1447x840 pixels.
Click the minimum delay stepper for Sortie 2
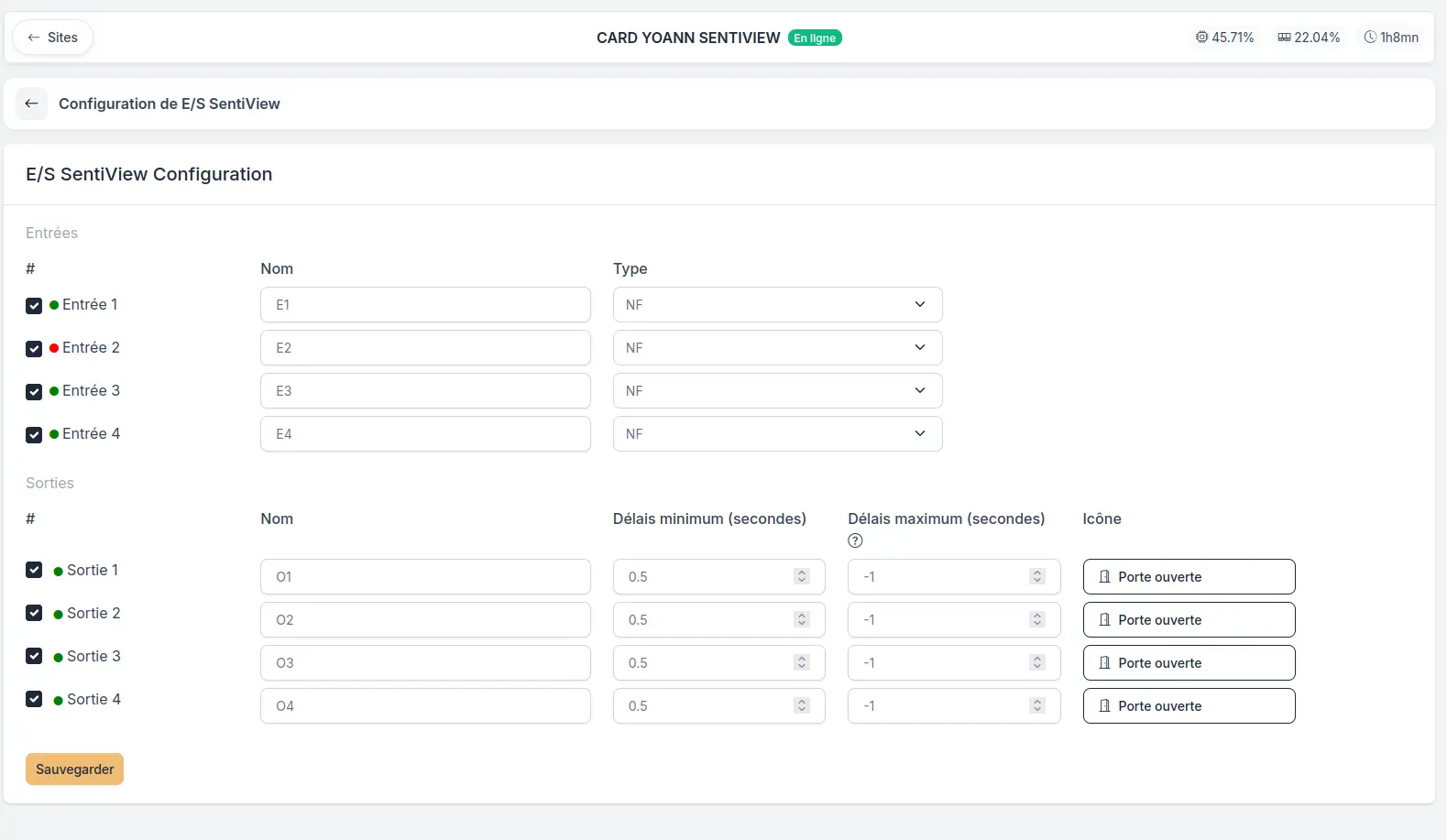pos(802,619)
